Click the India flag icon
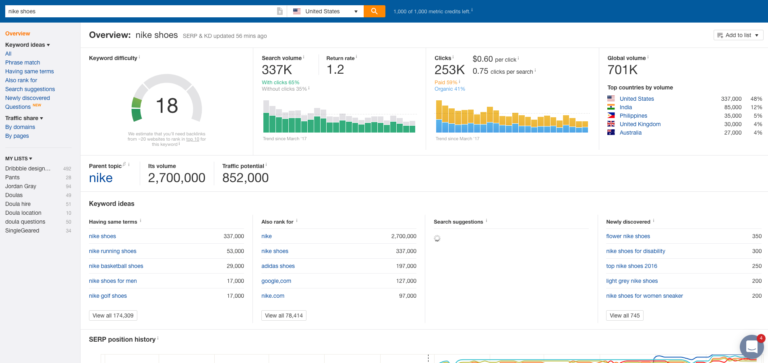 tap(611, 107)
